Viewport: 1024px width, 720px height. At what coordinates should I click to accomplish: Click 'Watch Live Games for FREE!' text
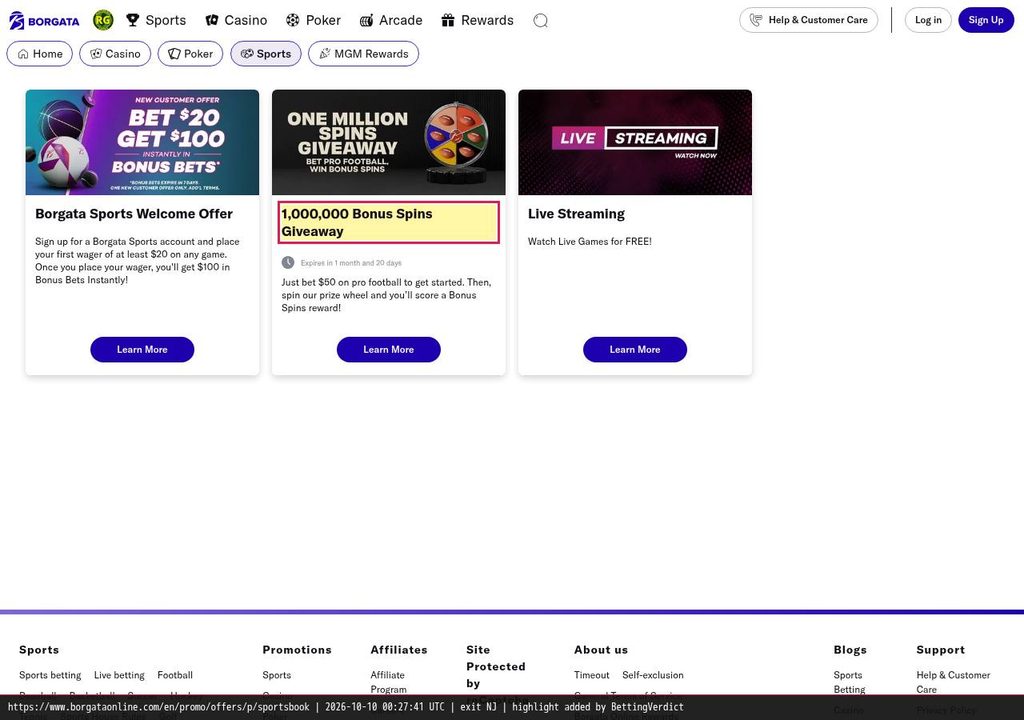[590, 241]
